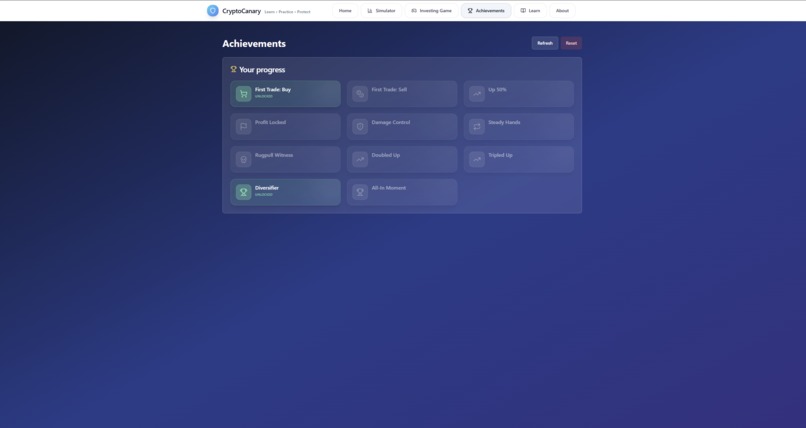The image size is (806, 428).
Task: Click UNLOCKED status under Diversifier
Action: 264,195
